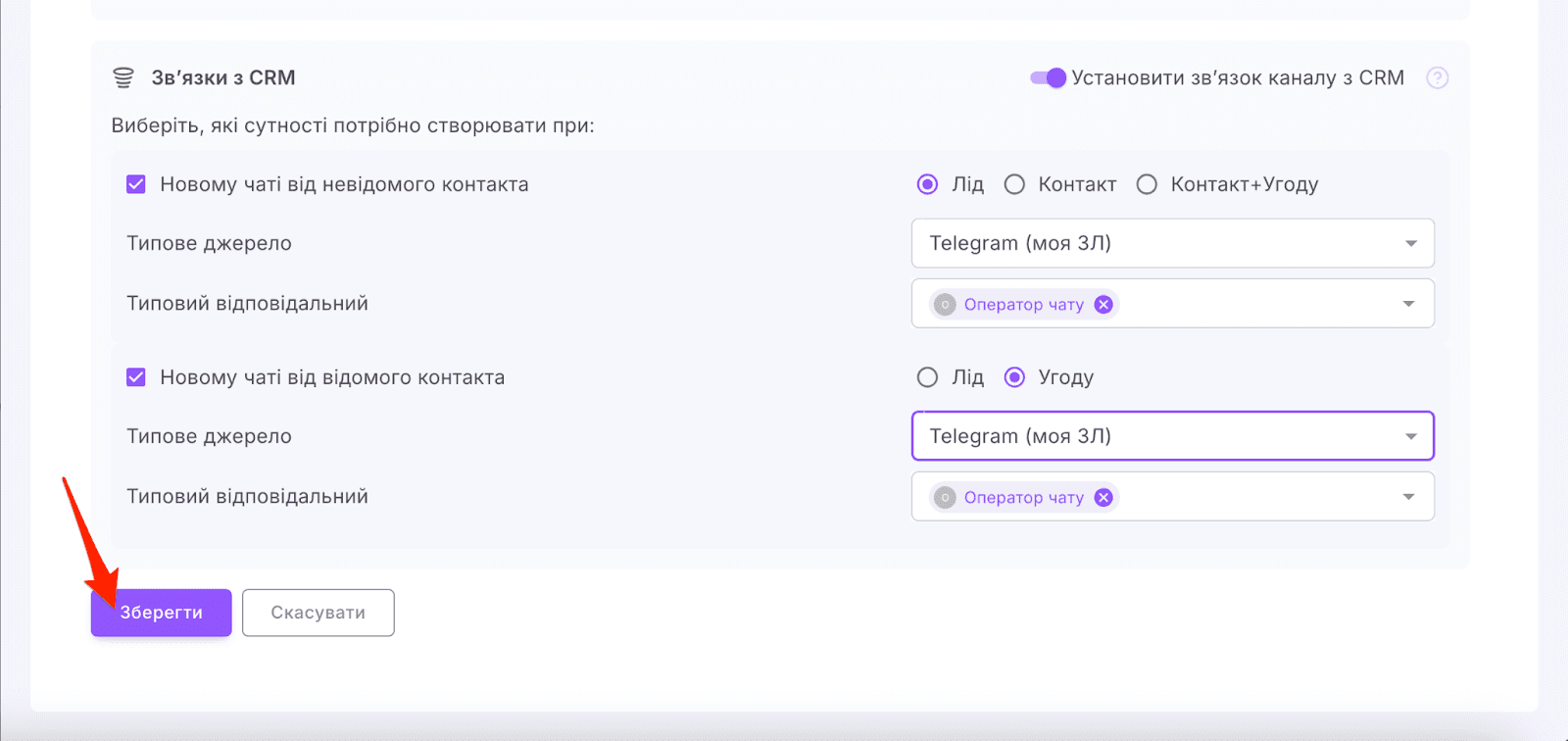The image size is (1568, 741).
Task: Uncheck new chat from known contact
Action: click(x=136, y=377)
